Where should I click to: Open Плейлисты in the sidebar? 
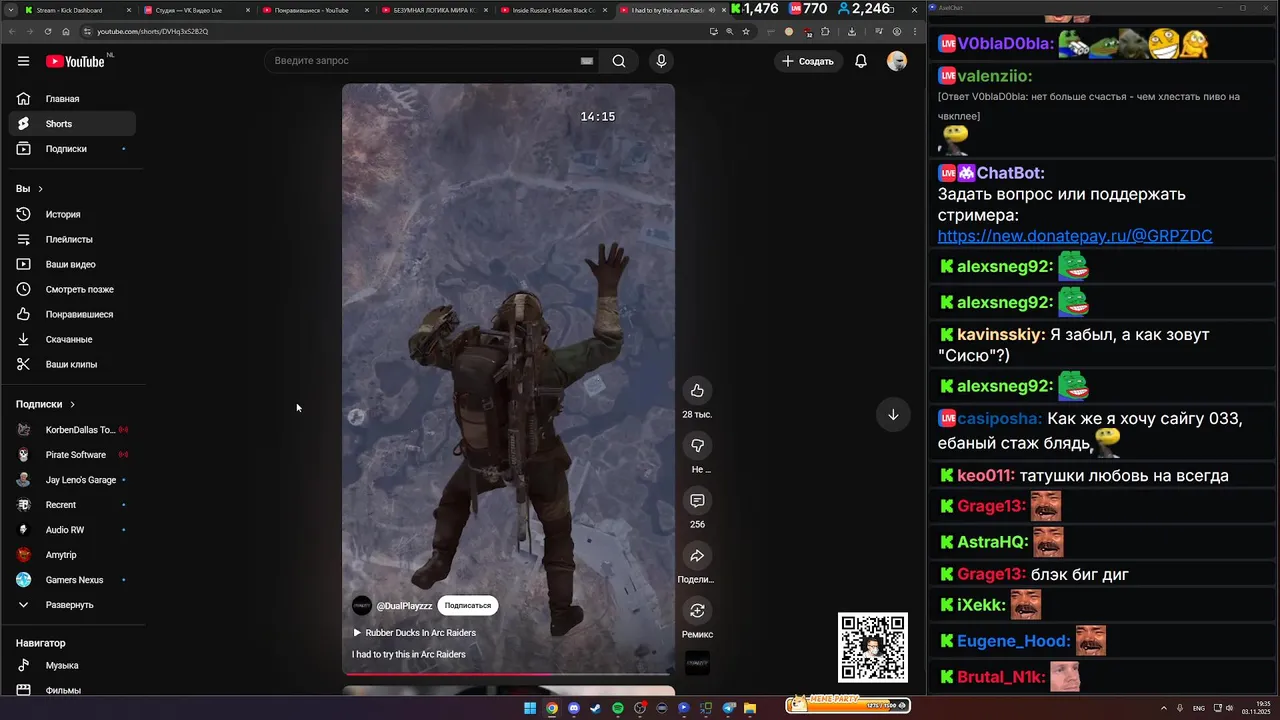(72, 239)
